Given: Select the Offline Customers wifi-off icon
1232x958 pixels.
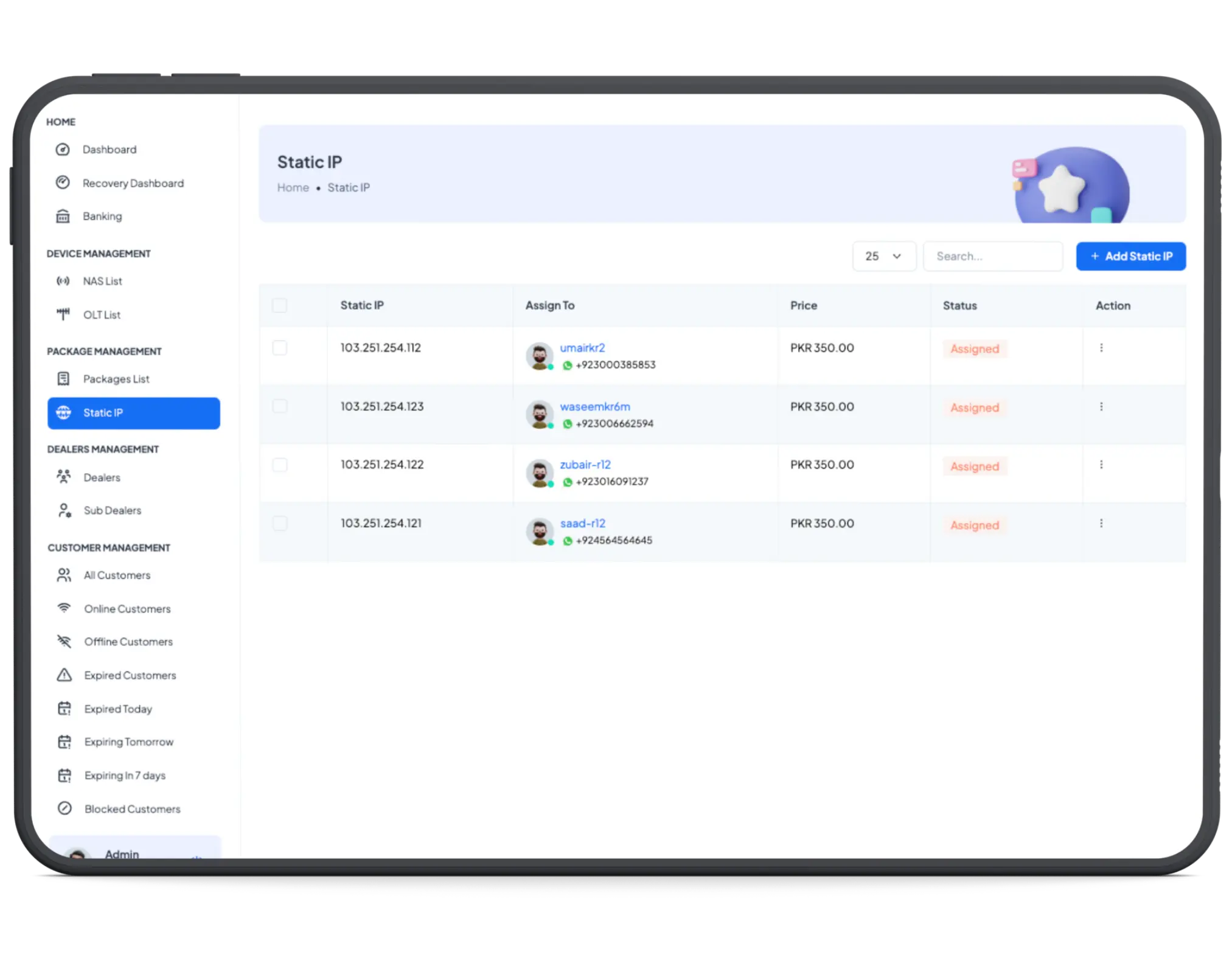Looking at the screenshot, I should click(x=64, y=641).
